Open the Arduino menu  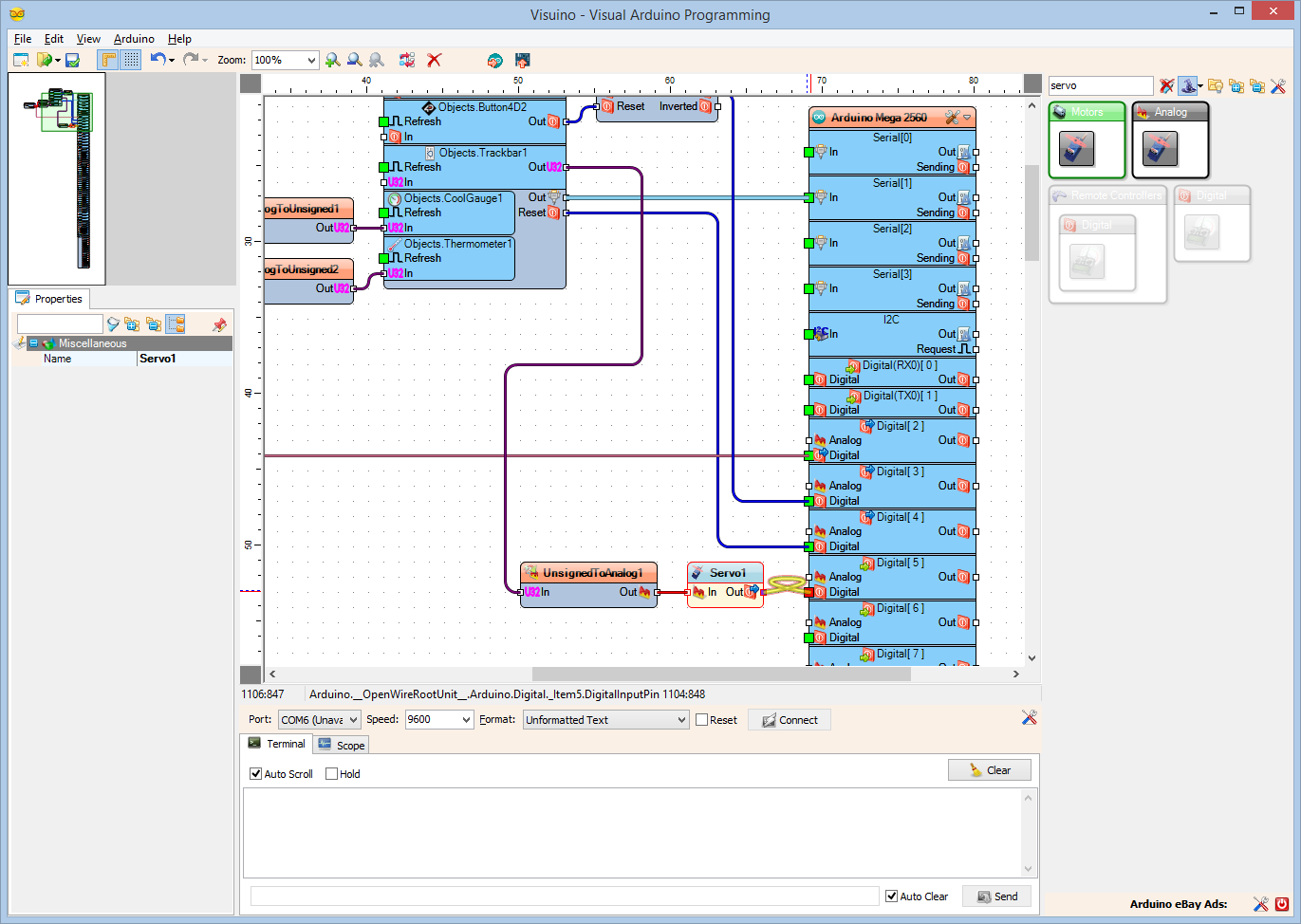point(133,39)
